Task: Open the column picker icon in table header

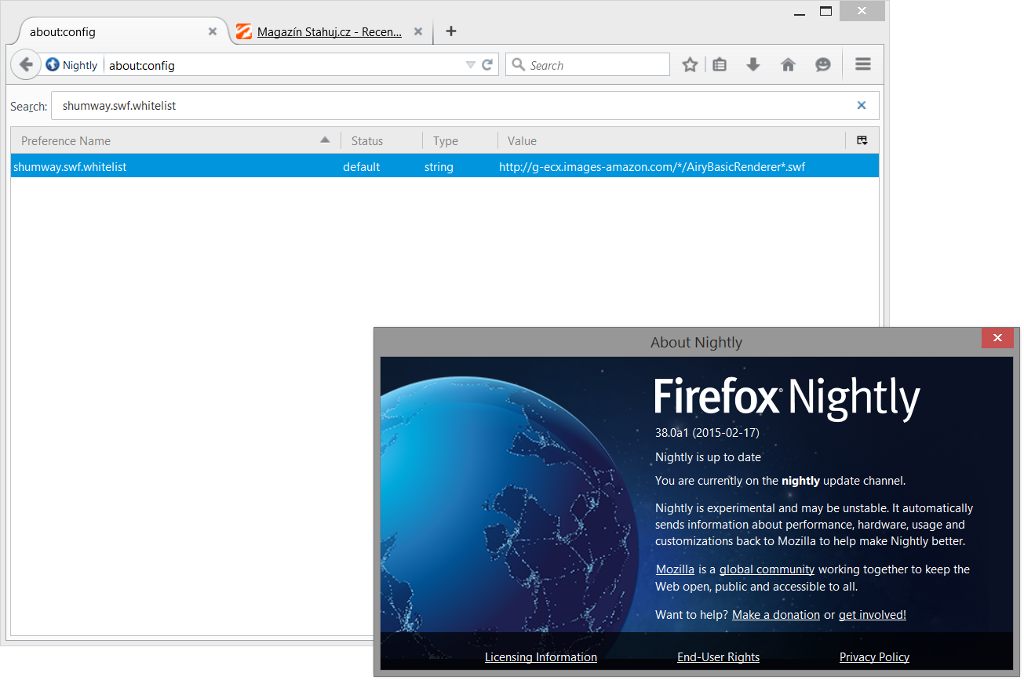Action: coord(862,140)
